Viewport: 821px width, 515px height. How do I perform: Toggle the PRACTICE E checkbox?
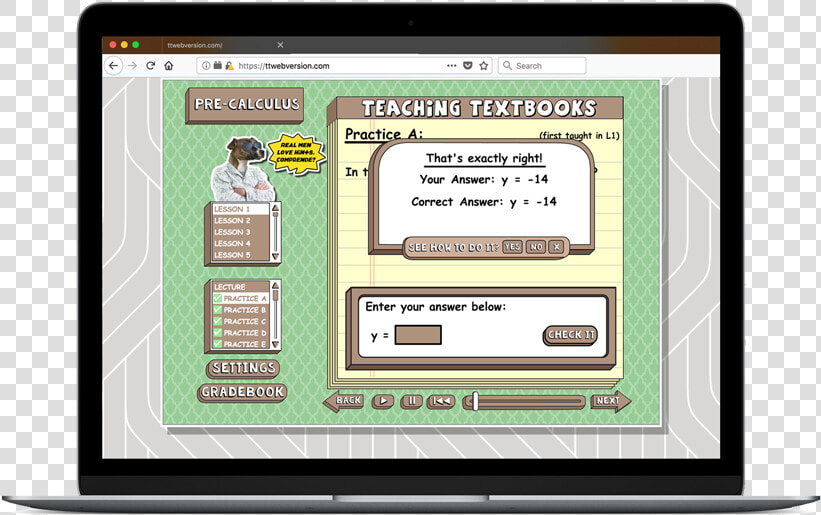click(x=218, y=344)
